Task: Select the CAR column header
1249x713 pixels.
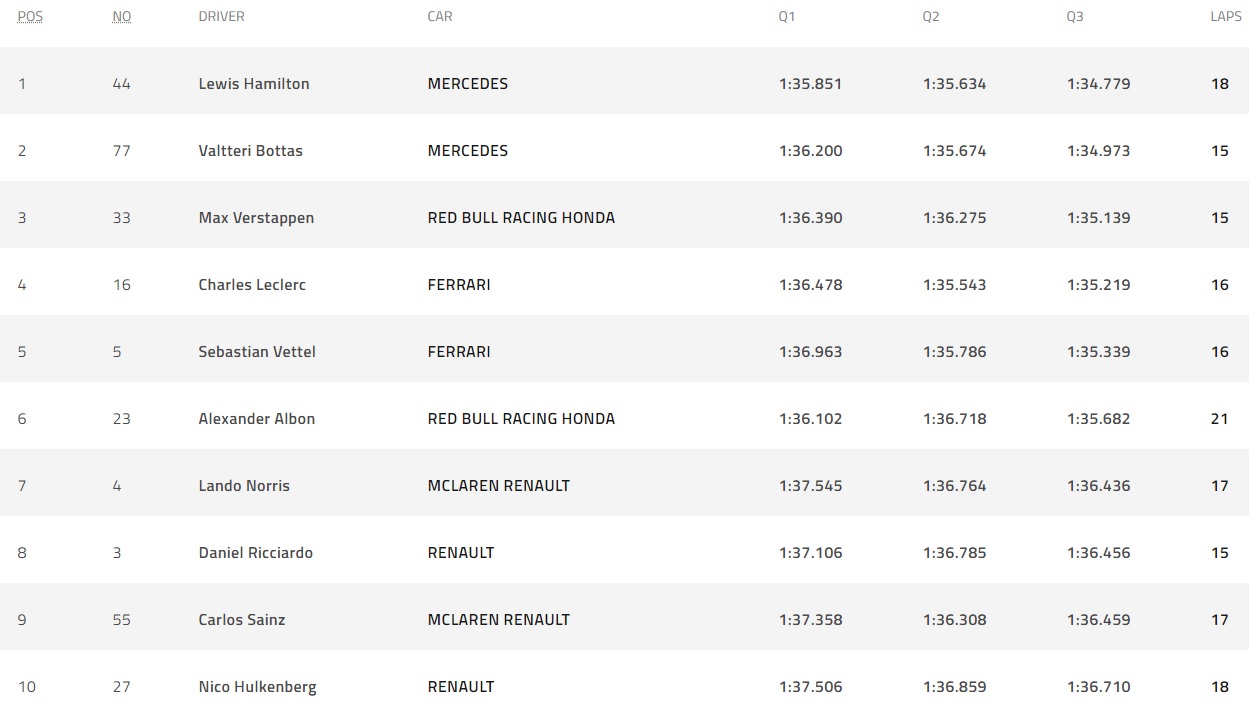Action: pos(440,17)
